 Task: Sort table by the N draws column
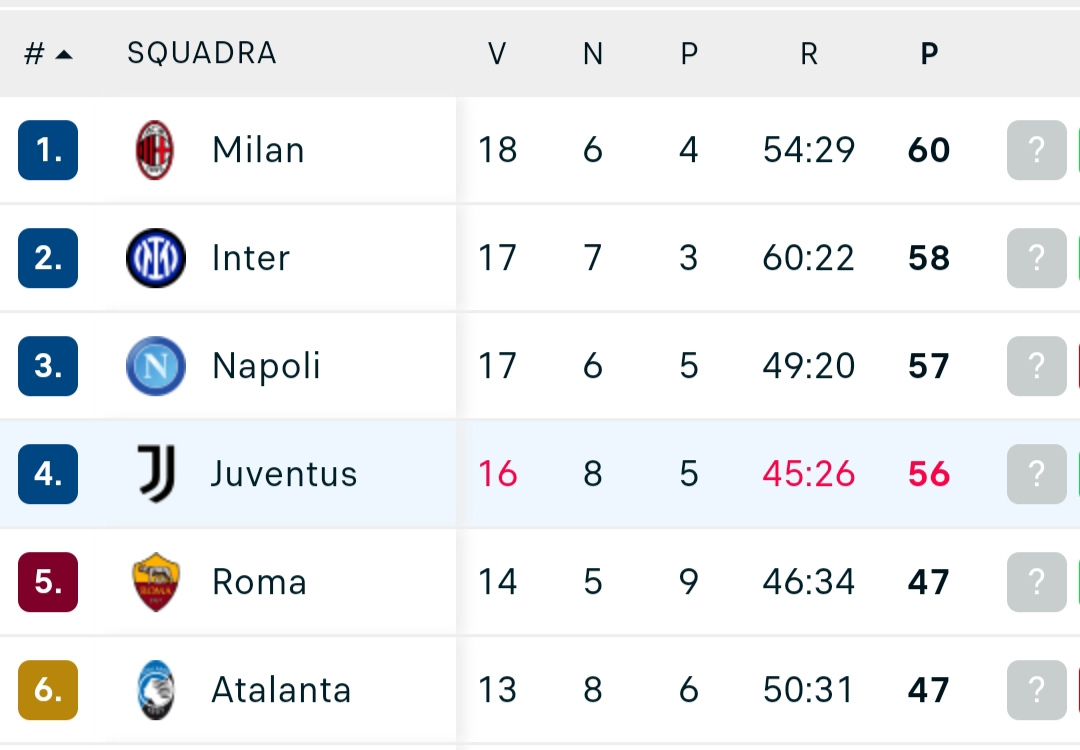point(593,54)
